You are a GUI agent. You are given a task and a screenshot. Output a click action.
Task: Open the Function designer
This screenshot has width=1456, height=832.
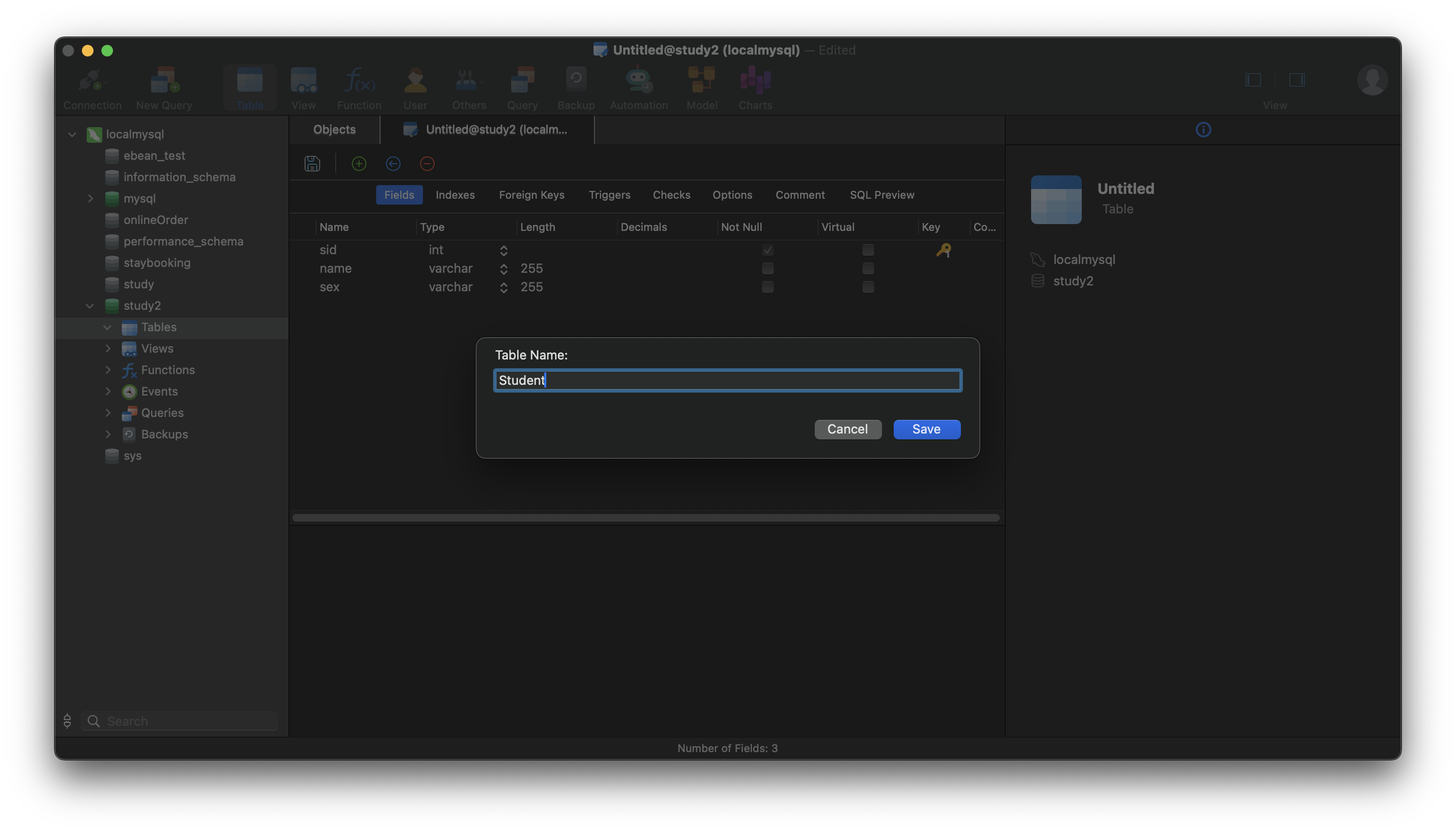(358, 87)
